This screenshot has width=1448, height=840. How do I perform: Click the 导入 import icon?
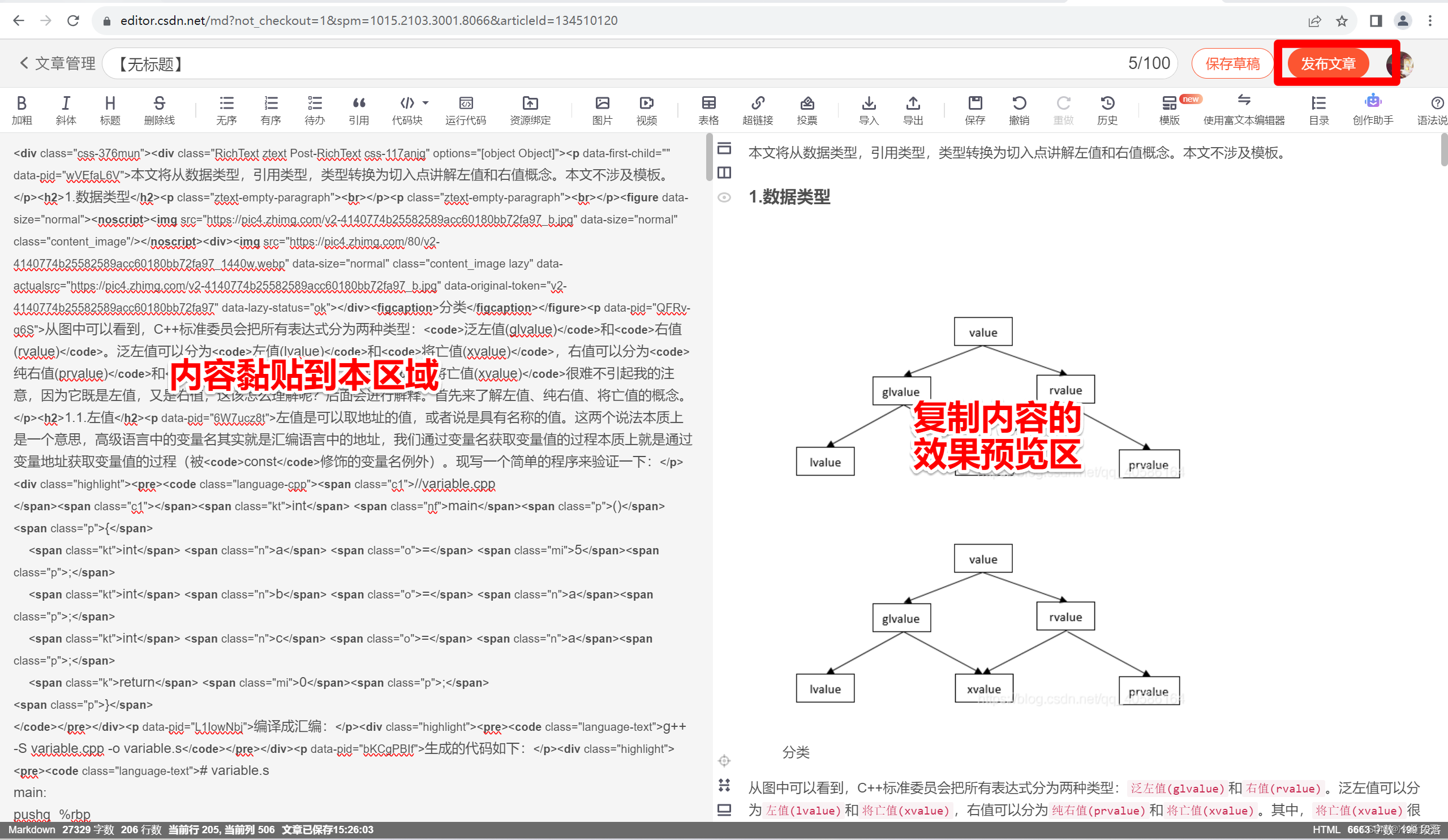click(x=868, y=104)
